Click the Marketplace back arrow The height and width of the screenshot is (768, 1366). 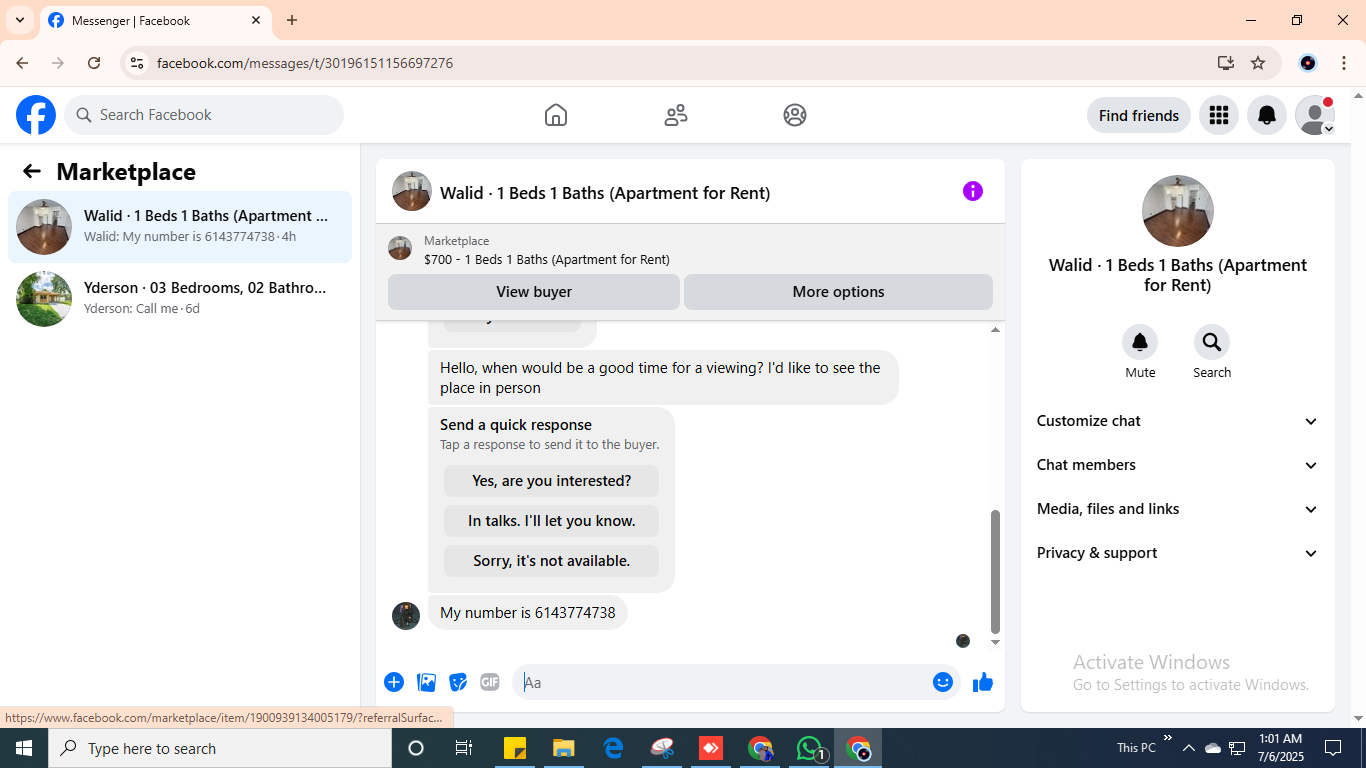point(32,171)
